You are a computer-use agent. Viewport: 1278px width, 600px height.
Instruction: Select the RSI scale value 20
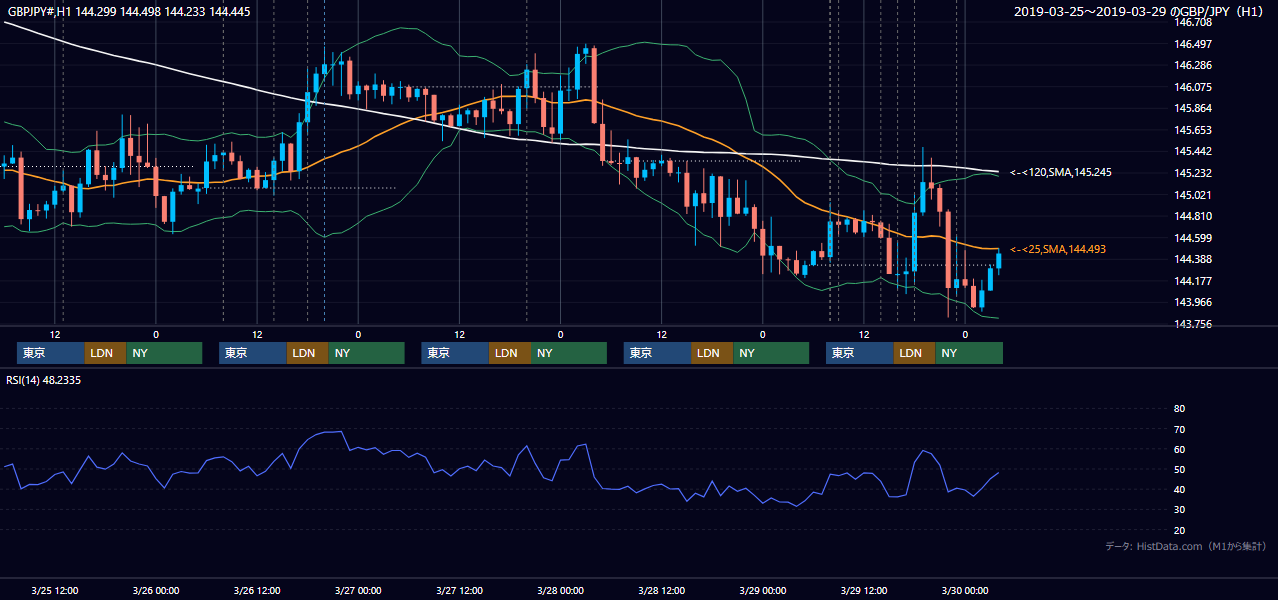(1179, 530)
